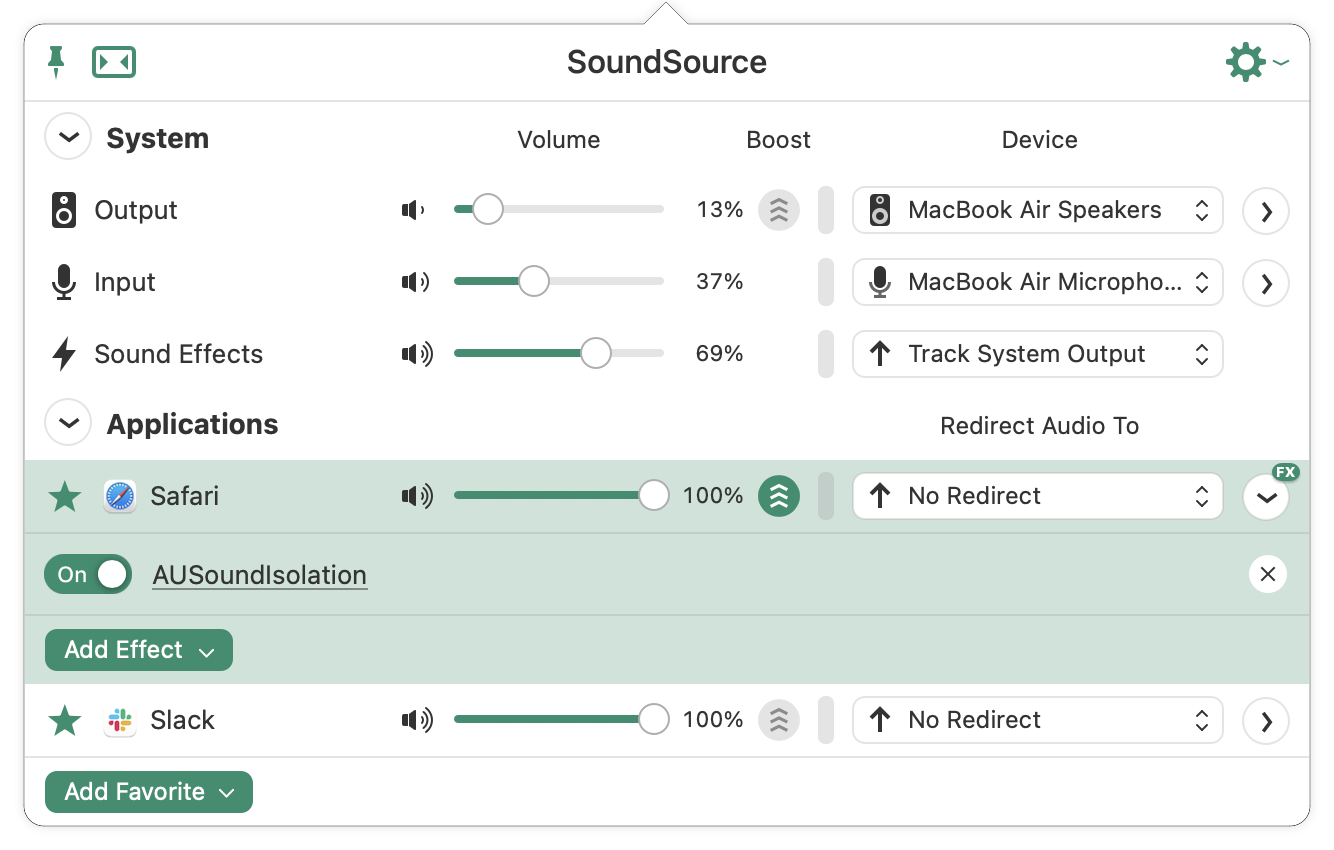
Task: Open Safari's No Redirect dropdown
Action: tap(1038, 496)
